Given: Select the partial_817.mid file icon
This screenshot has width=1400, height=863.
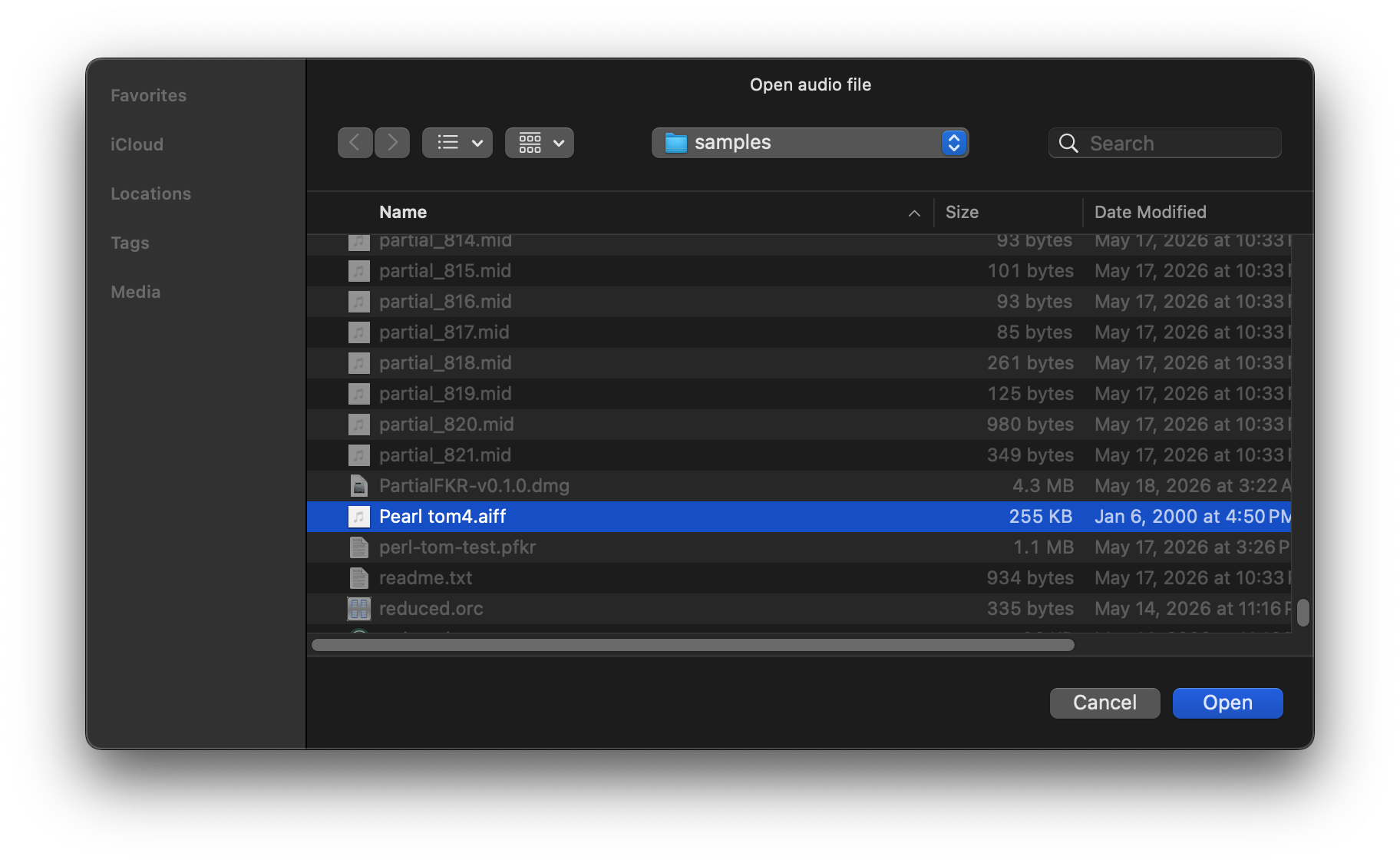Looking at the screenshot, I should [358, 332].
